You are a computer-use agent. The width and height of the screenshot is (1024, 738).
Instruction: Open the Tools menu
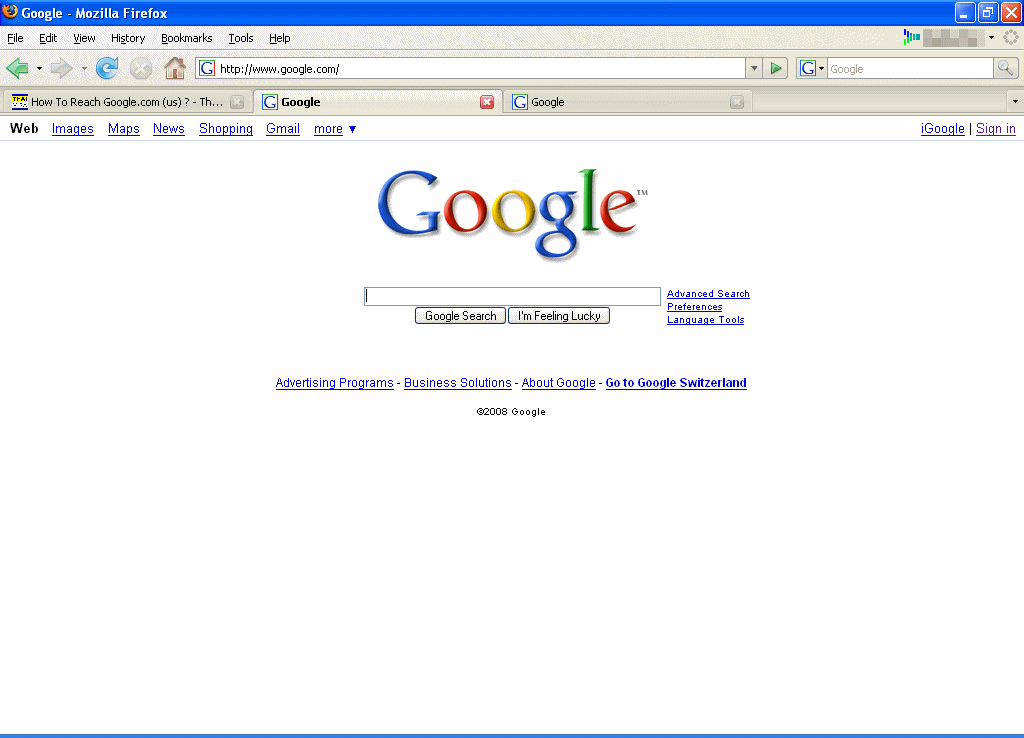click(x=240, y=38)
